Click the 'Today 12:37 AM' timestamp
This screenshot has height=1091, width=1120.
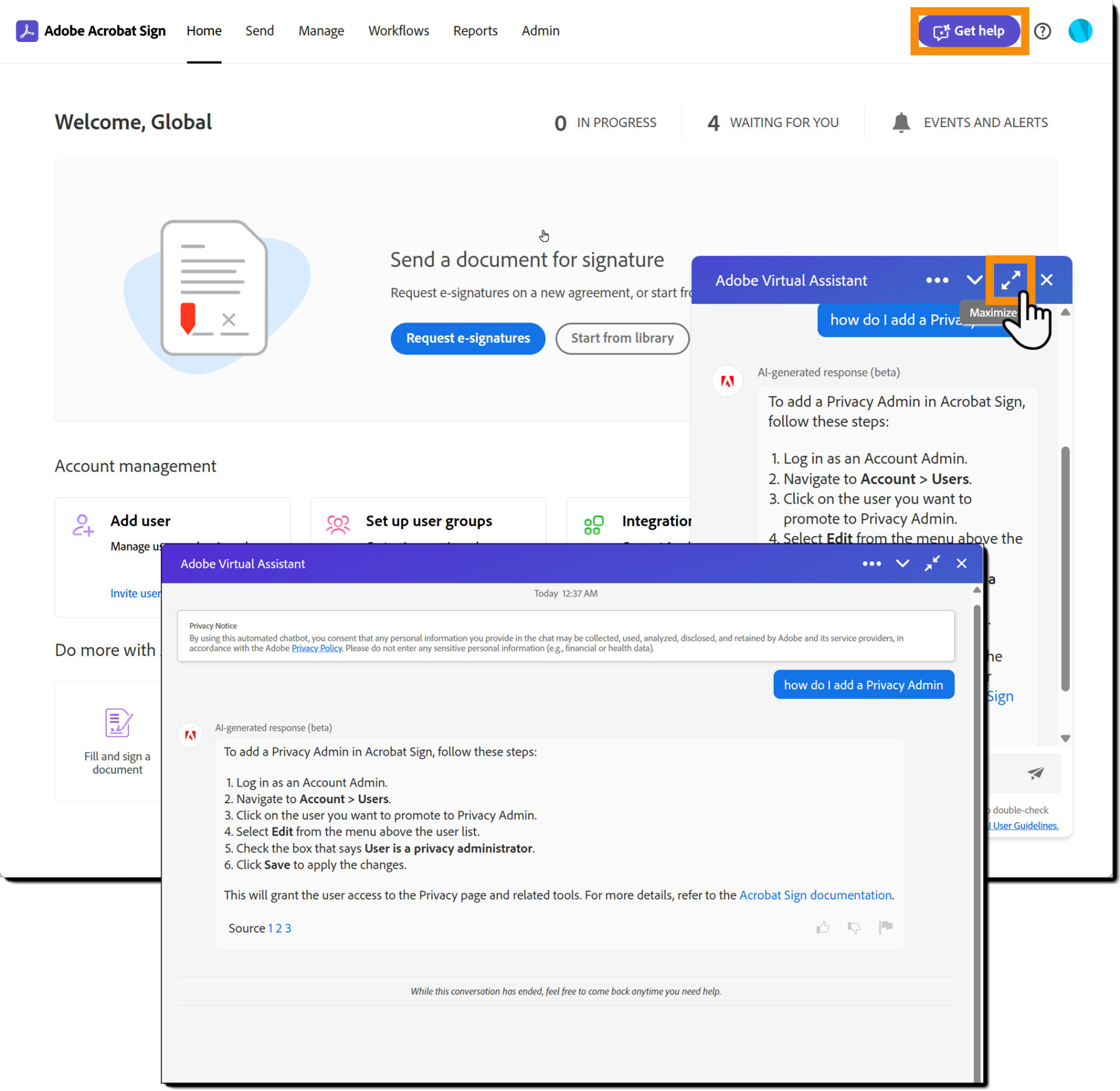[x=565, y=594]
